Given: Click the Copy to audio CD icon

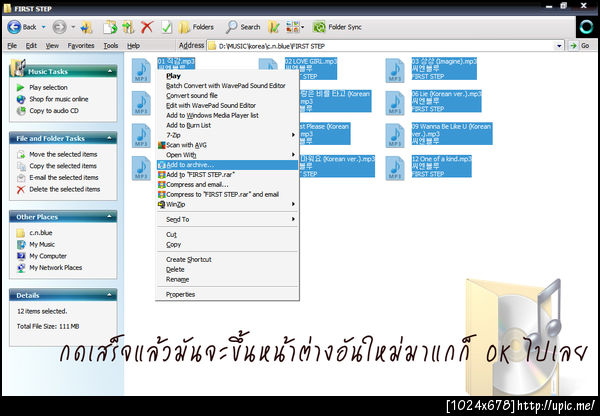Looking at the screenshot, I should click(21, 111).
